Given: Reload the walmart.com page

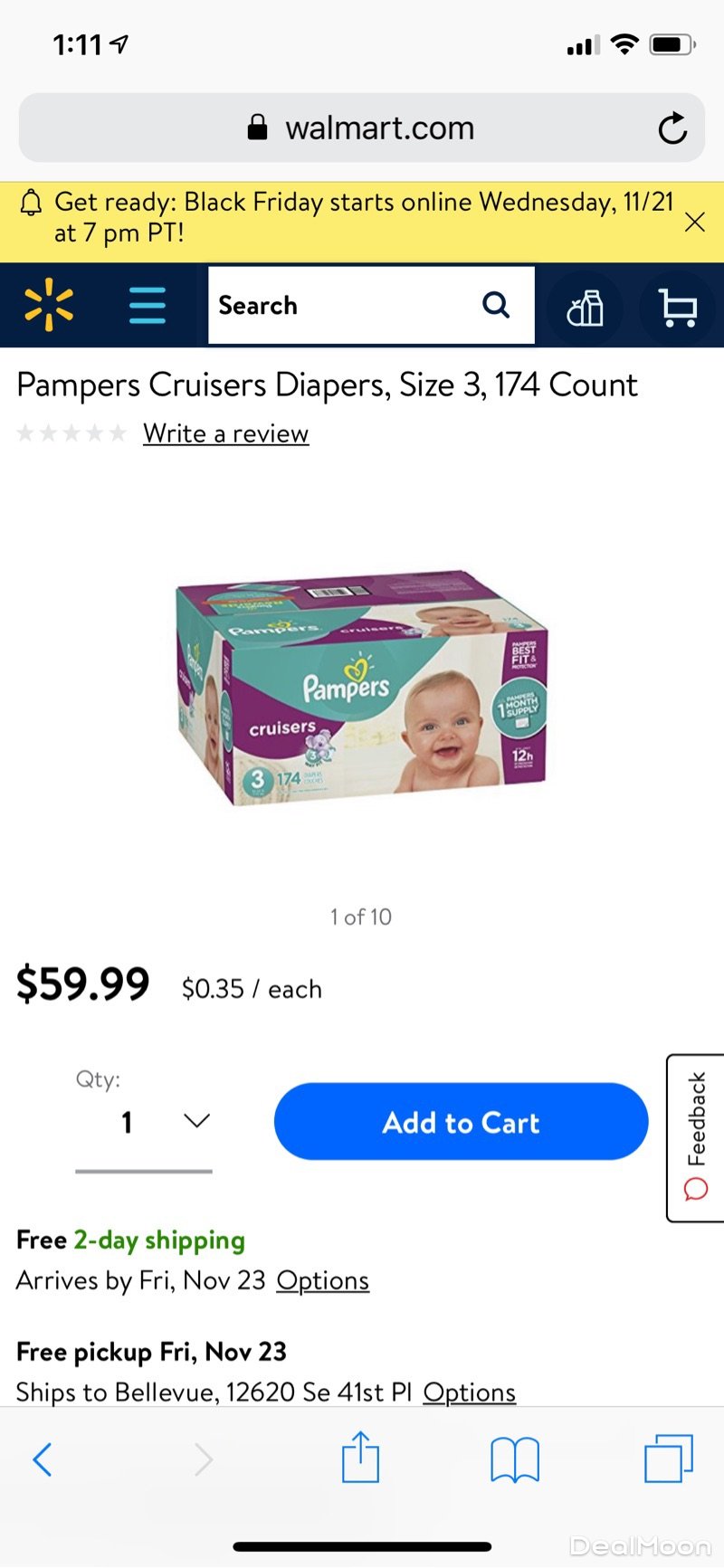Looking at the screenshot, I should point(672,128).
